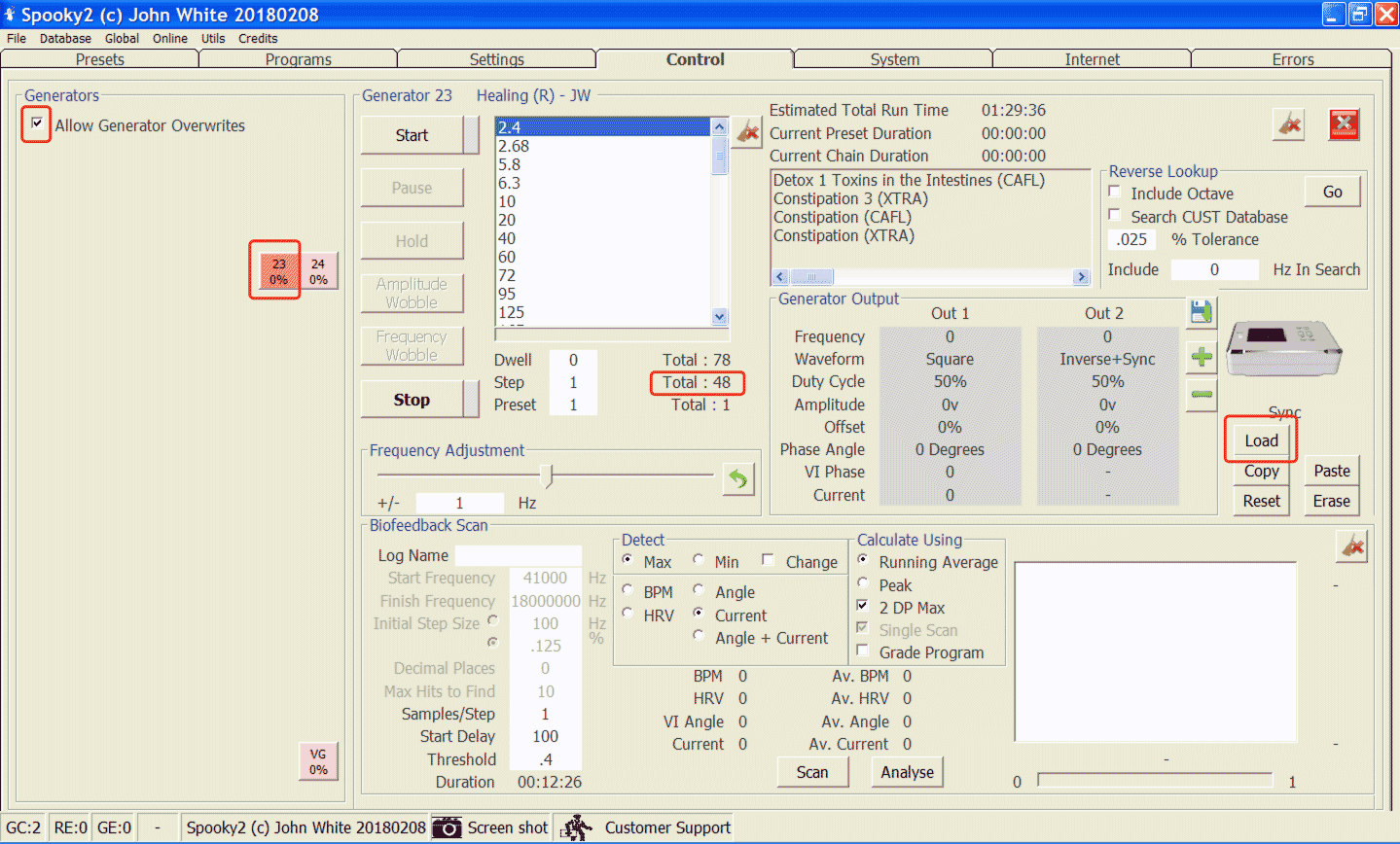Enable Grade Program checkbox
This screenshot has height=844, width=1400.
click(863, 651)
